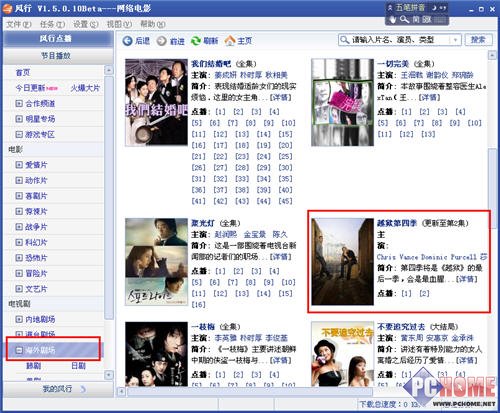Image resolution: width=500 pixels, height=413 pixels.
Task: Open the 一切完美 title link
Action: (393, 64)
